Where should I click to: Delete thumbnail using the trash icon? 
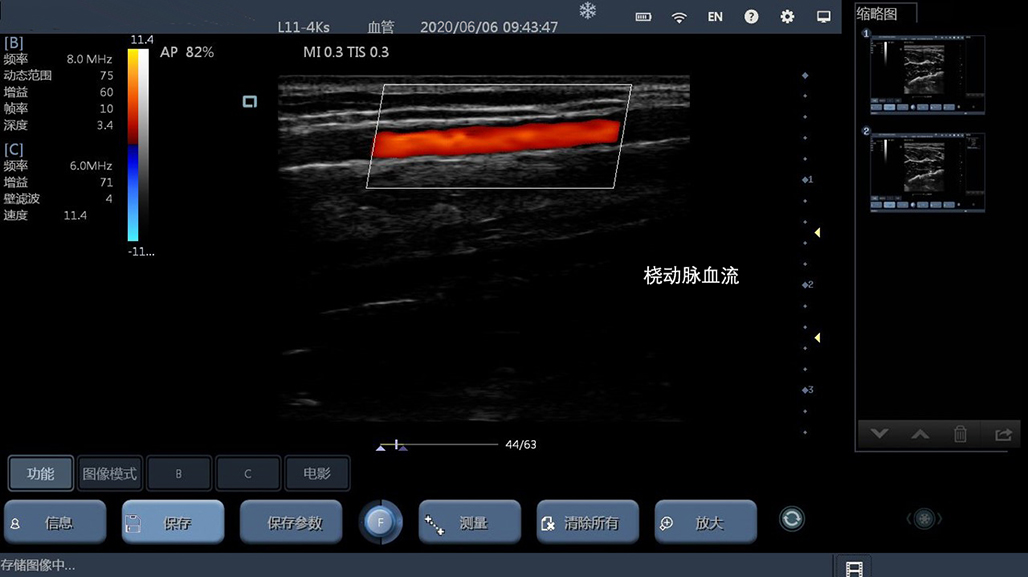tap(960, 434)
